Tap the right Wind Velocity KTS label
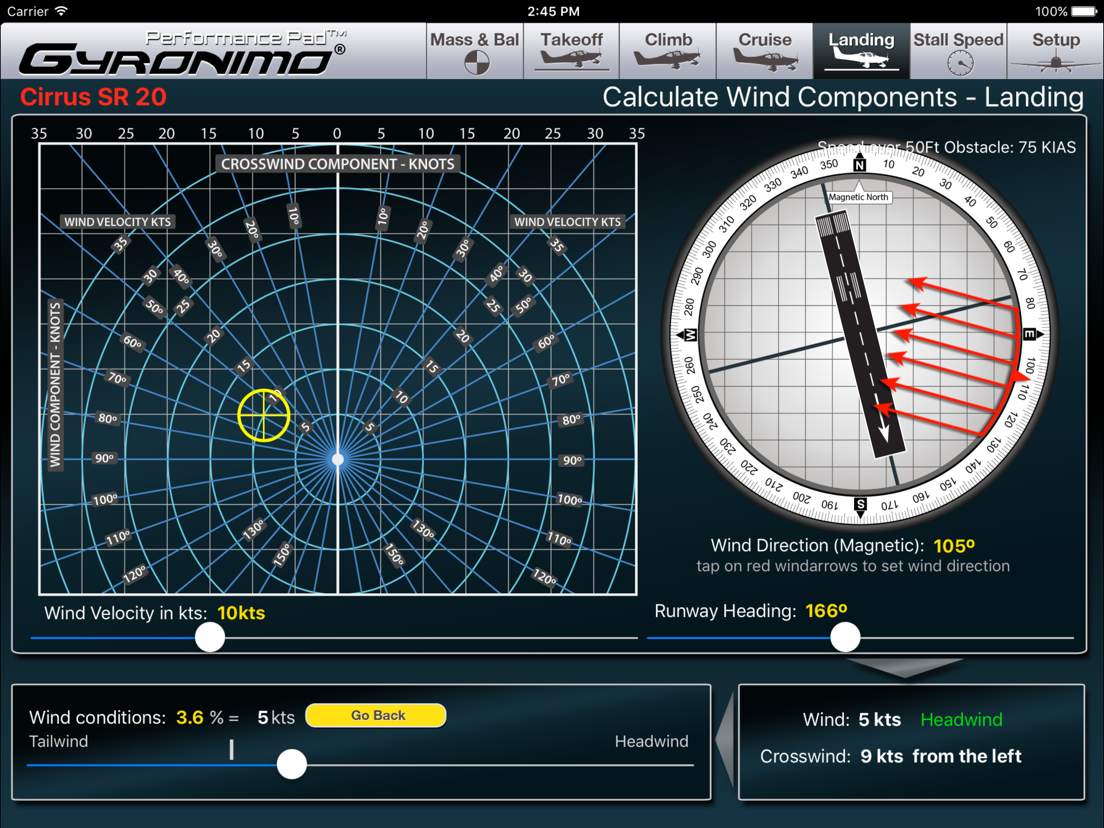Screen dimensions: 1104x828 (567, 222)
